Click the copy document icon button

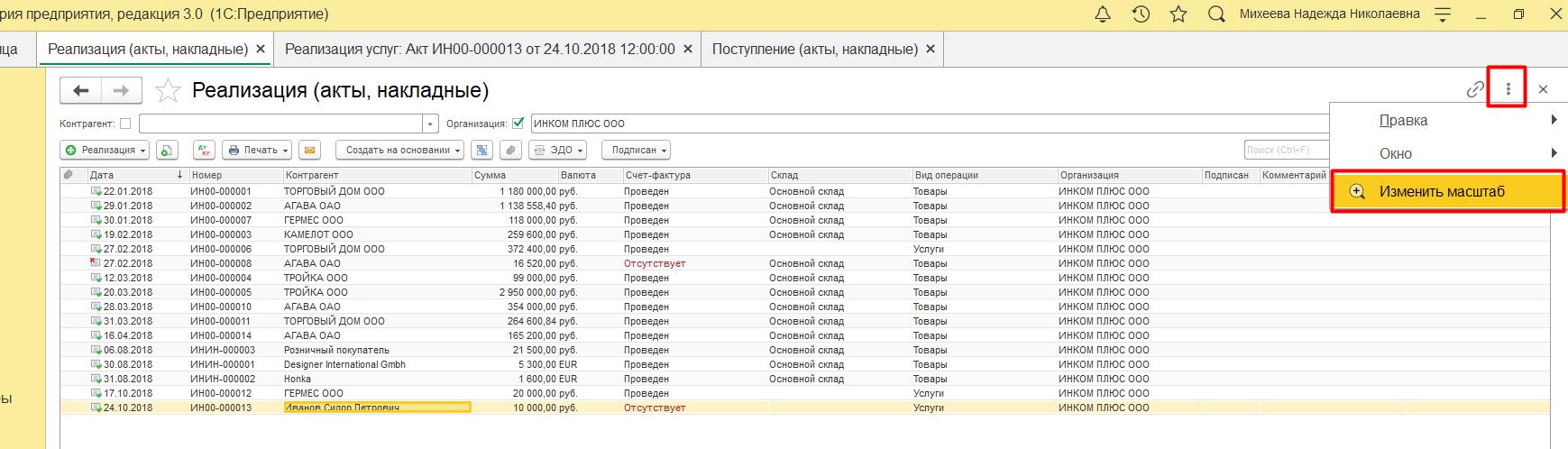coord(167,150)
